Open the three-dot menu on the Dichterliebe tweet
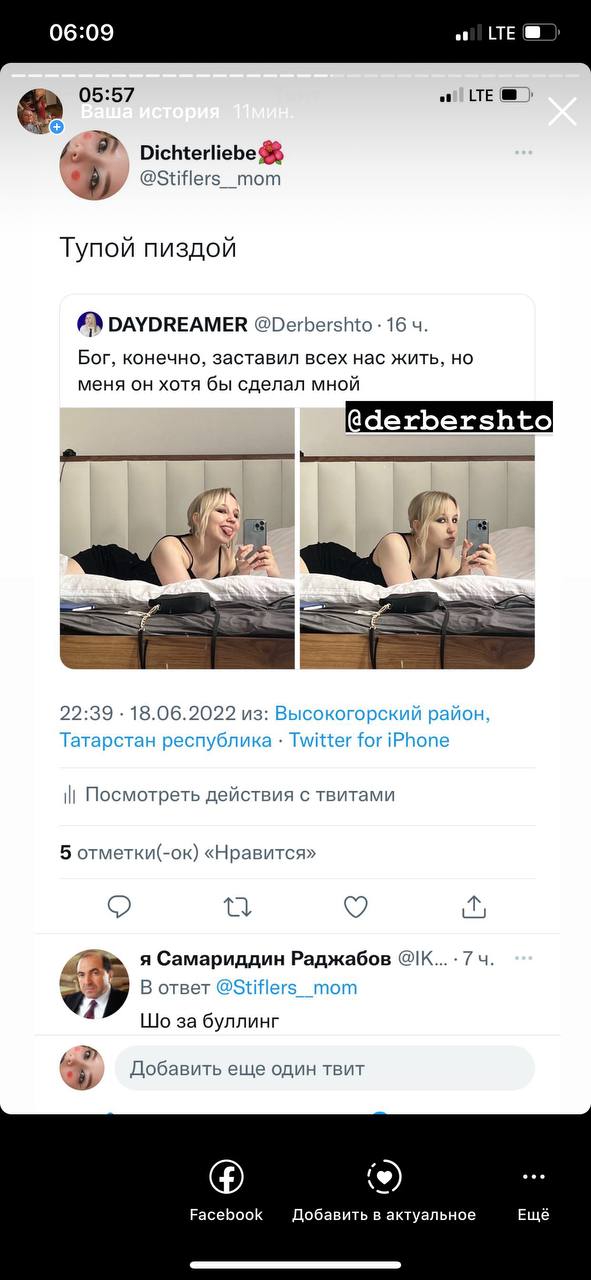Viewport: 591px width, 1280px height. click(523, 153)
